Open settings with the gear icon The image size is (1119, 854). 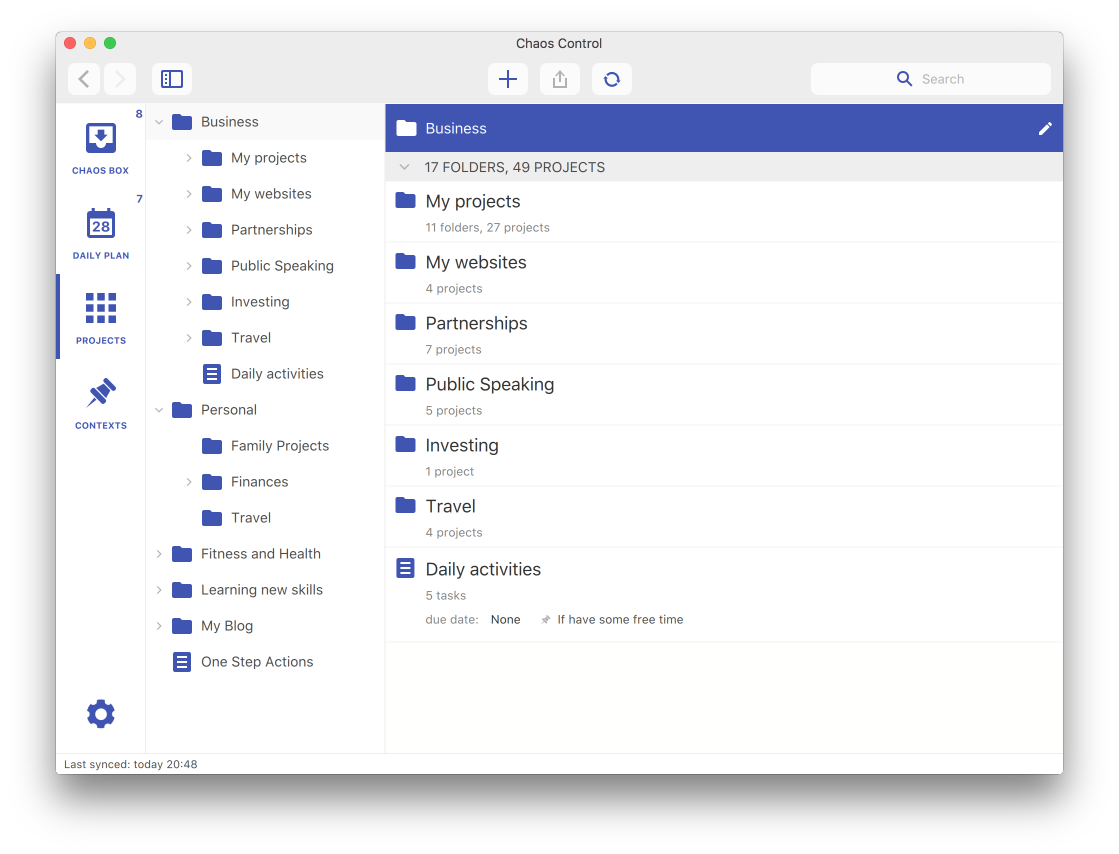click(100, 713)
